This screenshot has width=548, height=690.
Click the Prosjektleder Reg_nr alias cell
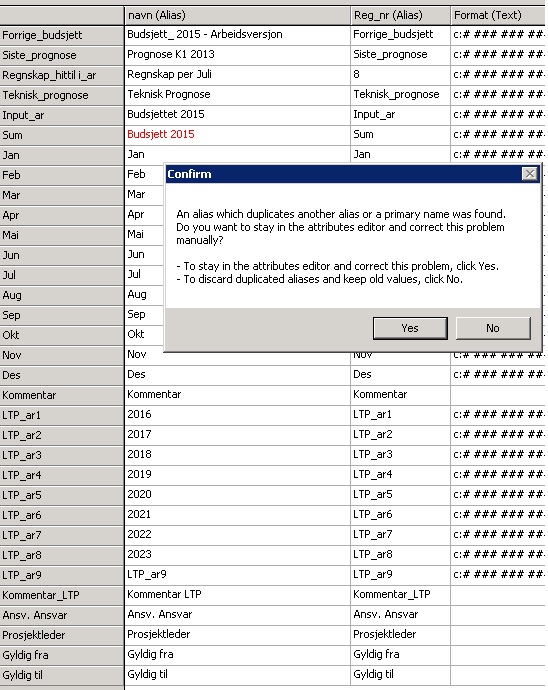point(401,635)
